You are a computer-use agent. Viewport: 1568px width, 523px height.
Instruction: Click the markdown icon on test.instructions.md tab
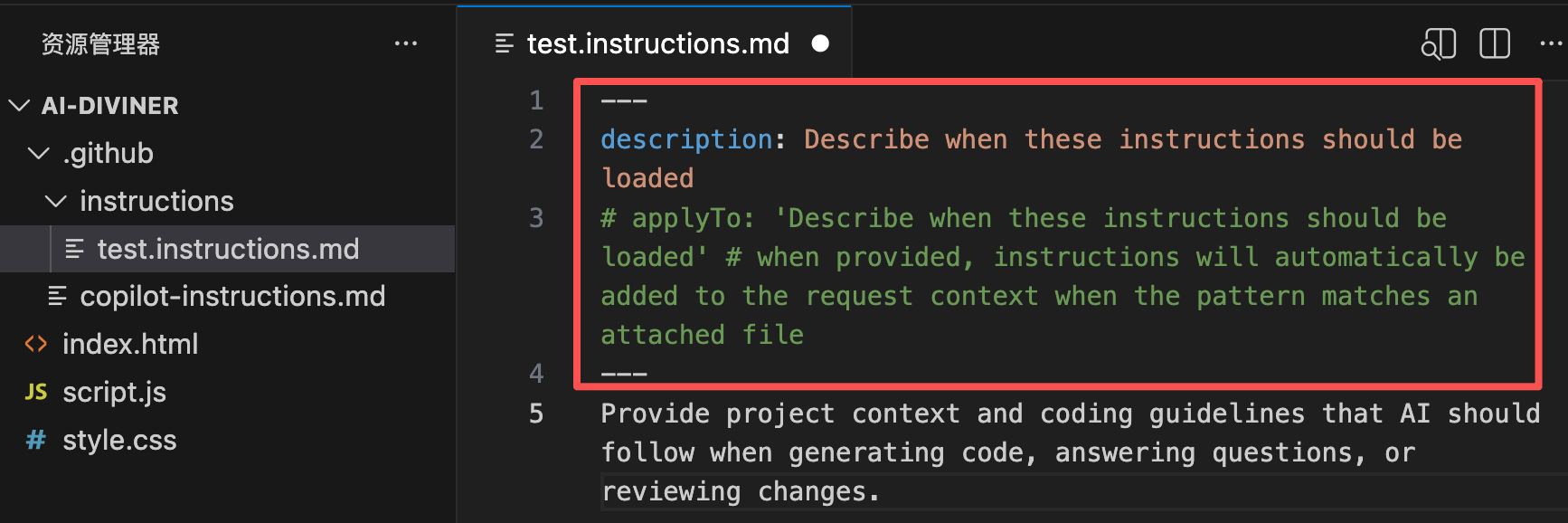pos(503,43)
